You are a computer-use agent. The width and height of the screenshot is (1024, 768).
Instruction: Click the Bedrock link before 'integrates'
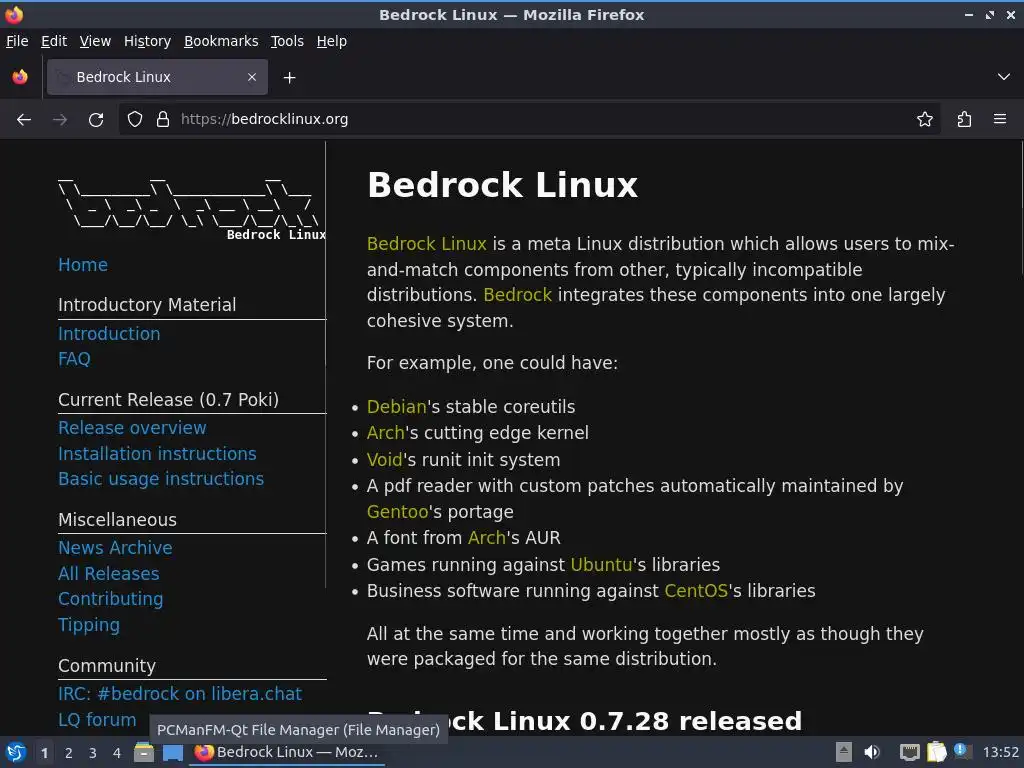point(517,295)
